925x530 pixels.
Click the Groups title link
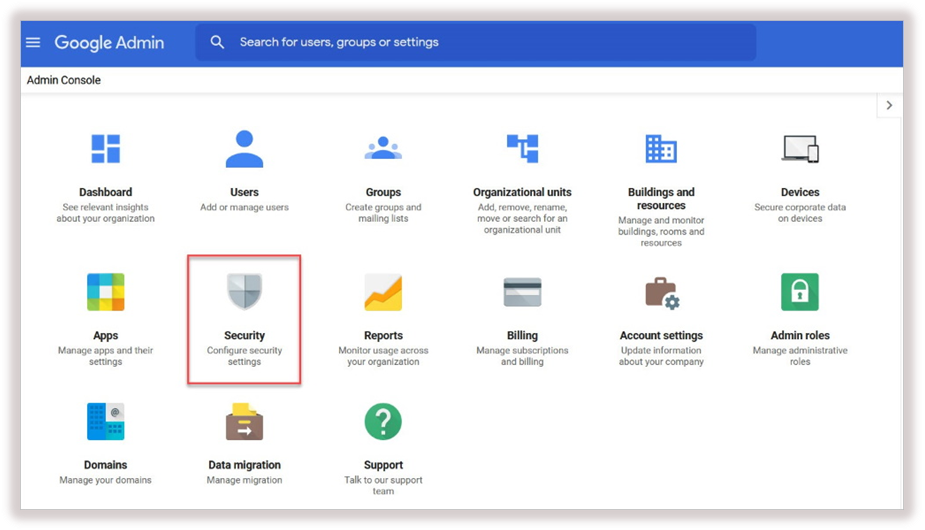383,192
